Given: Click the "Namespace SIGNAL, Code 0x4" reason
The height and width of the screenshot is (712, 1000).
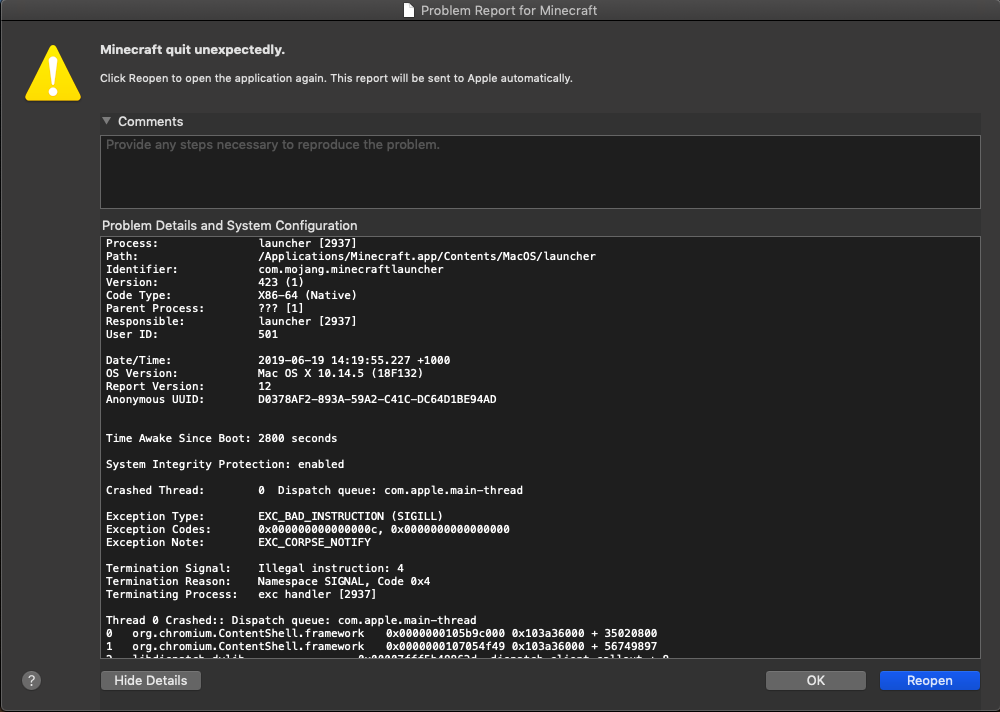Looking at the screenshot, I should coord(344,581).
